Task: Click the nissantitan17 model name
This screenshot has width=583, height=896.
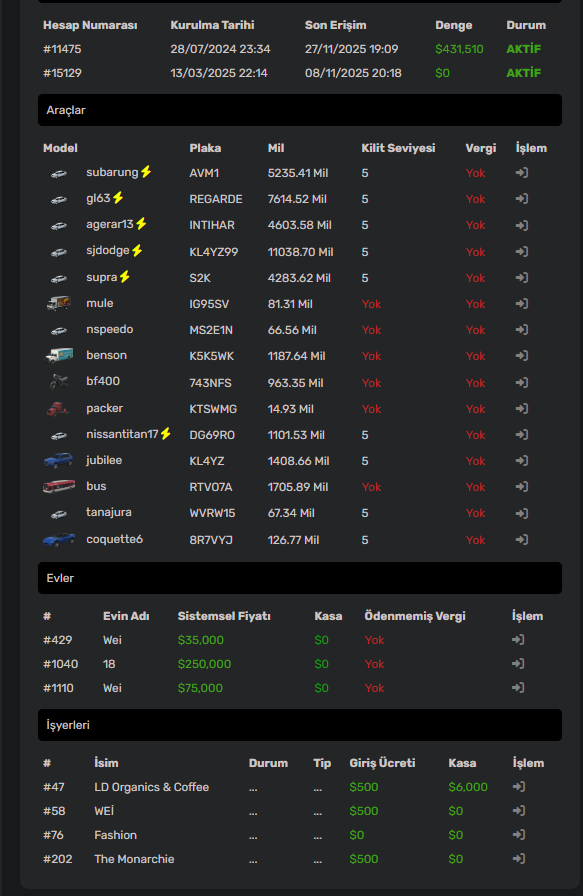Action: (x=122, y=434)
